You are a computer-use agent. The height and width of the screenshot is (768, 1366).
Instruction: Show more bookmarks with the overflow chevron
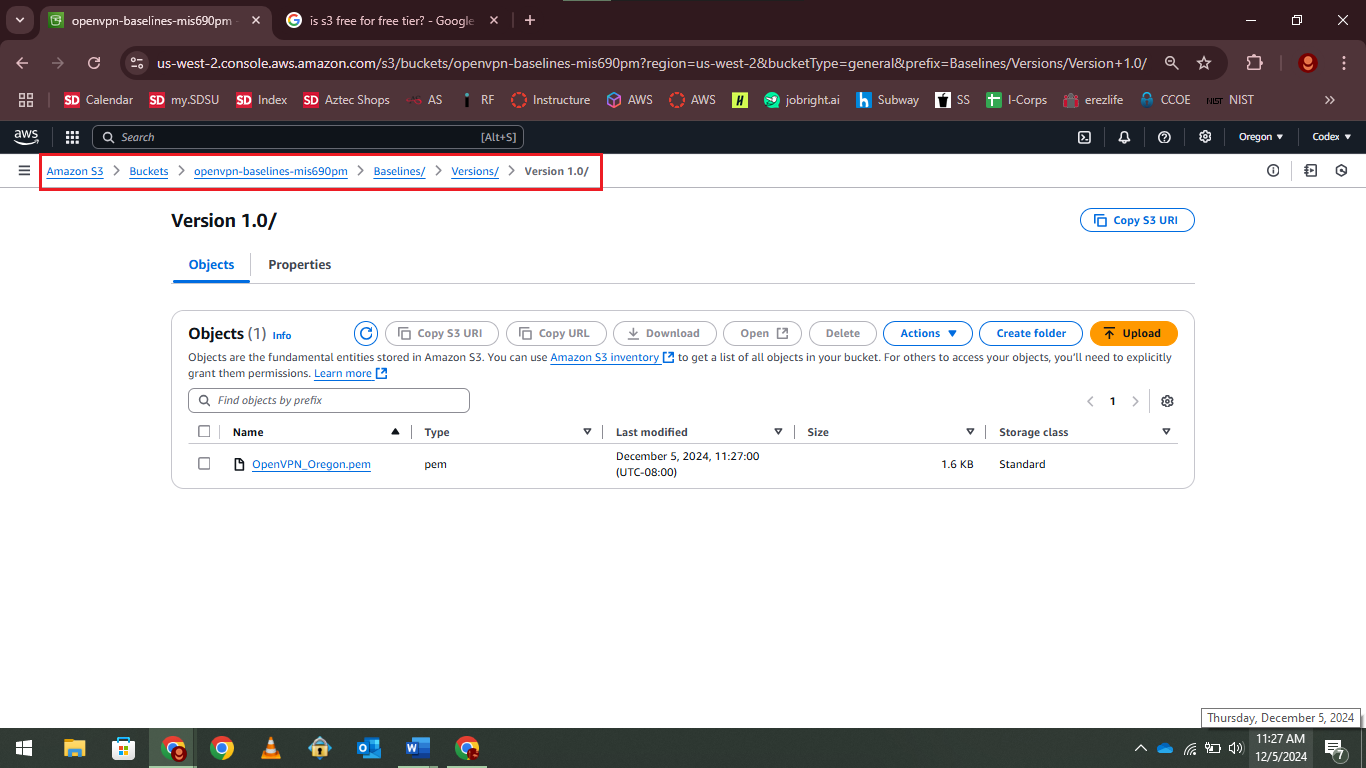(x=1330, y=100)
